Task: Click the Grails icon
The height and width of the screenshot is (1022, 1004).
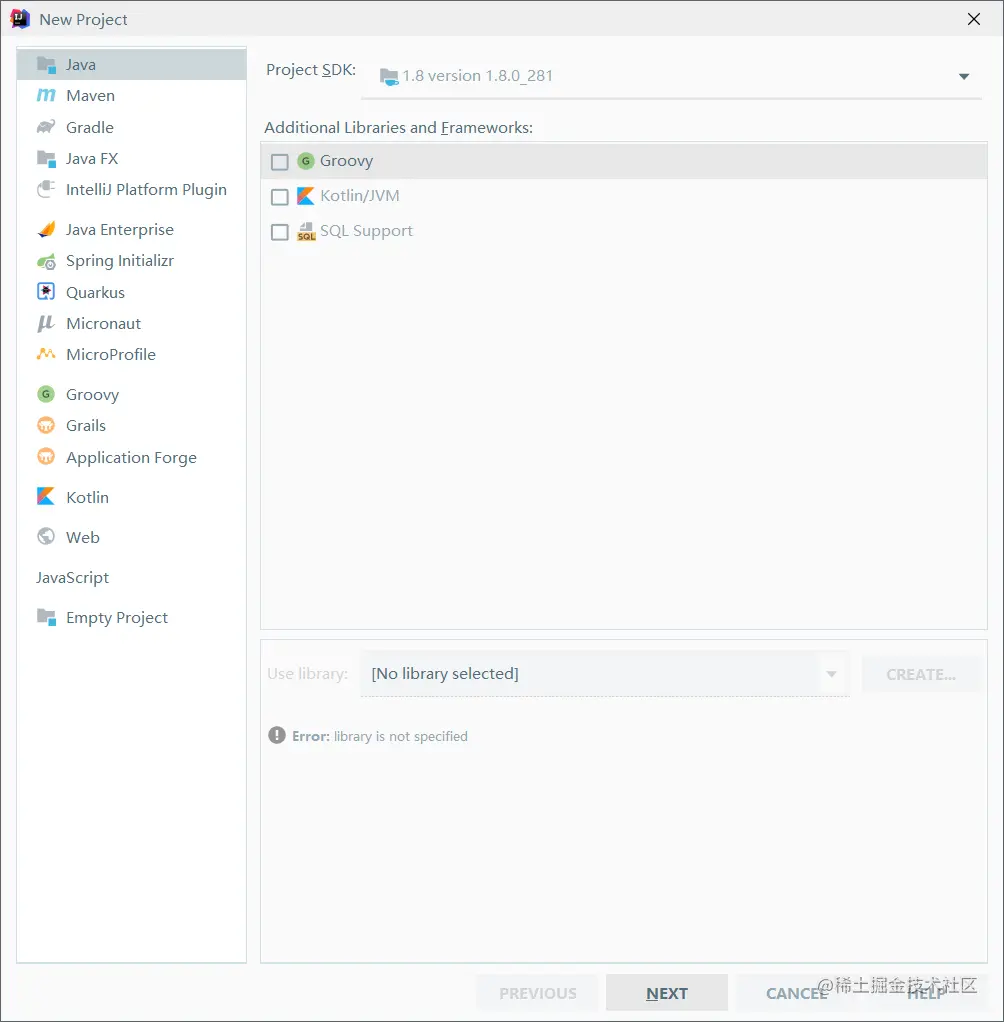Action: pos(46,425)
